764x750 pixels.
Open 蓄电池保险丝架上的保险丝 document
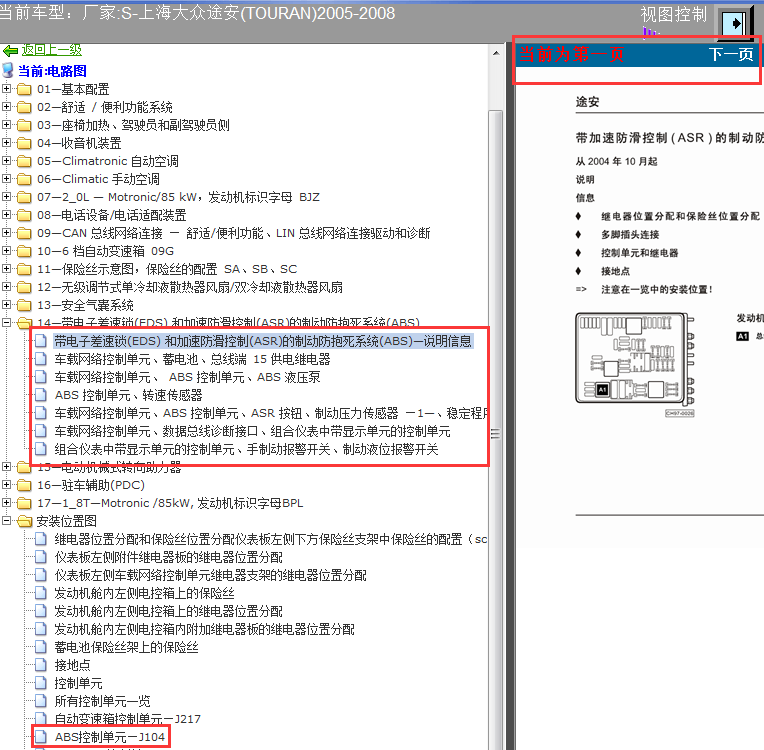[x=126, y=648]
